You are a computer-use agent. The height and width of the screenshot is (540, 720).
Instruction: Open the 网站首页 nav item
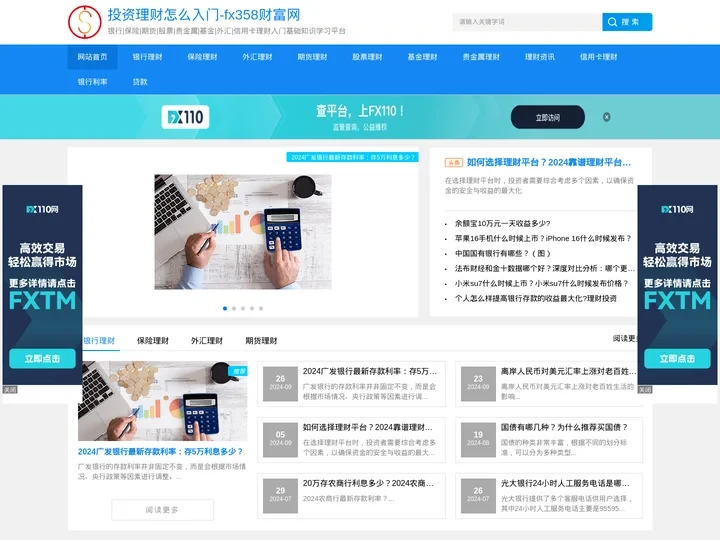(x=92, y=57)
